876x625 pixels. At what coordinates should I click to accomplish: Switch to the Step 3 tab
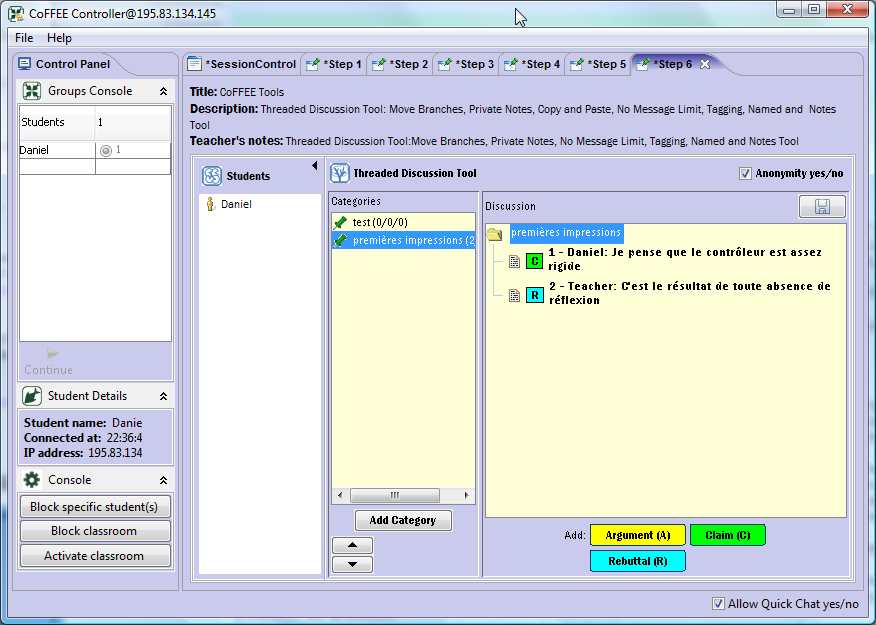(466, 64)
